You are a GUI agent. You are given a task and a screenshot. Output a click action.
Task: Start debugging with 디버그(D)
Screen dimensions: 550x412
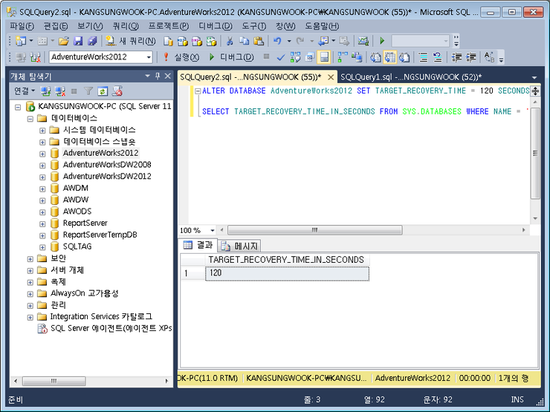232,57
